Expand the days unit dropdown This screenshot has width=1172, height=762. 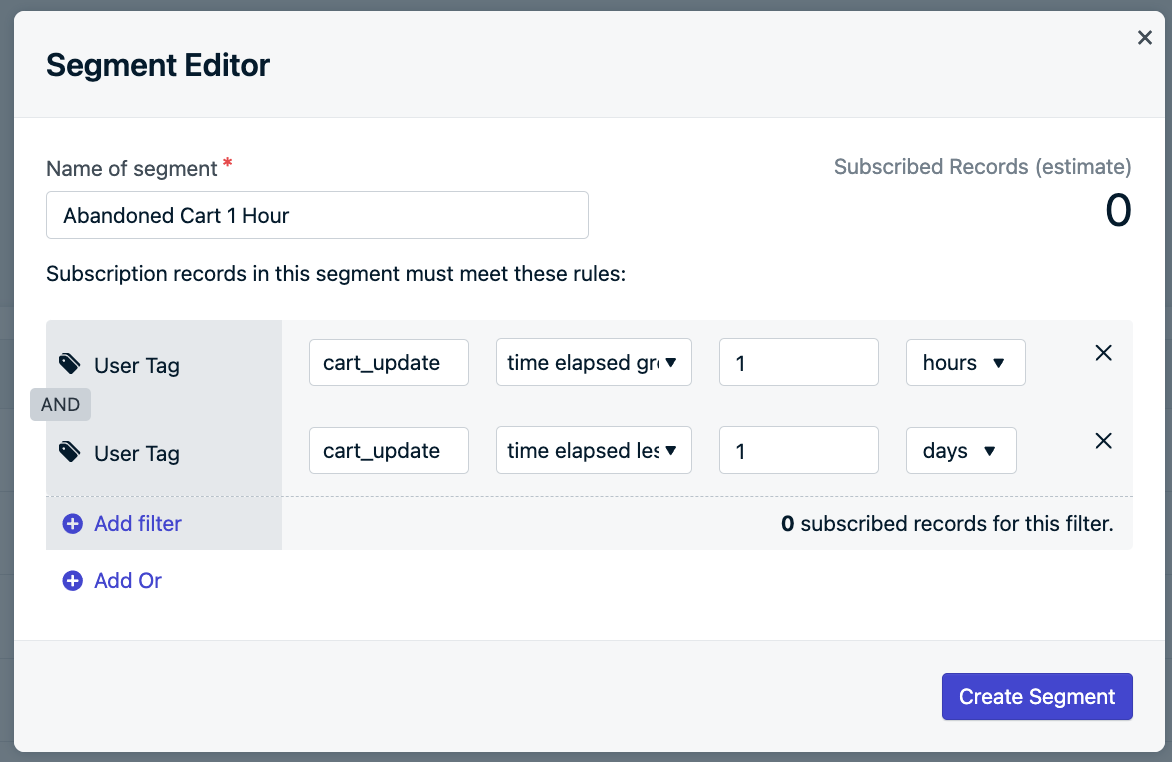[960, 450]
